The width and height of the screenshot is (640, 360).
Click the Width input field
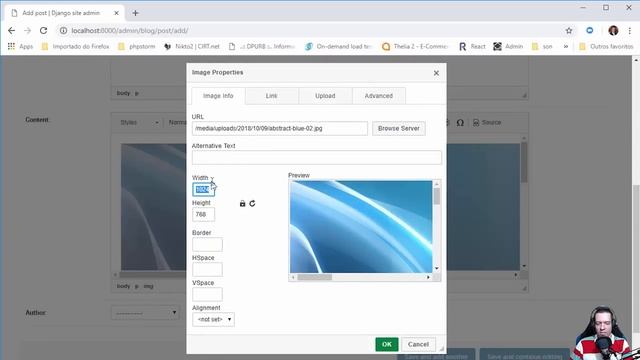coord(203,189)
